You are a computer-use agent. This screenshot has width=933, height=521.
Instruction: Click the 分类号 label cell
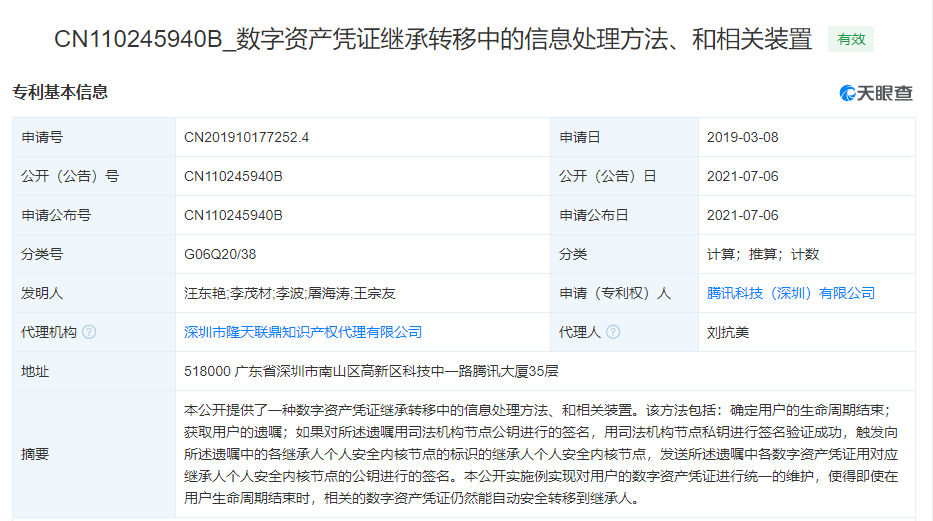(x=94, y=255)
